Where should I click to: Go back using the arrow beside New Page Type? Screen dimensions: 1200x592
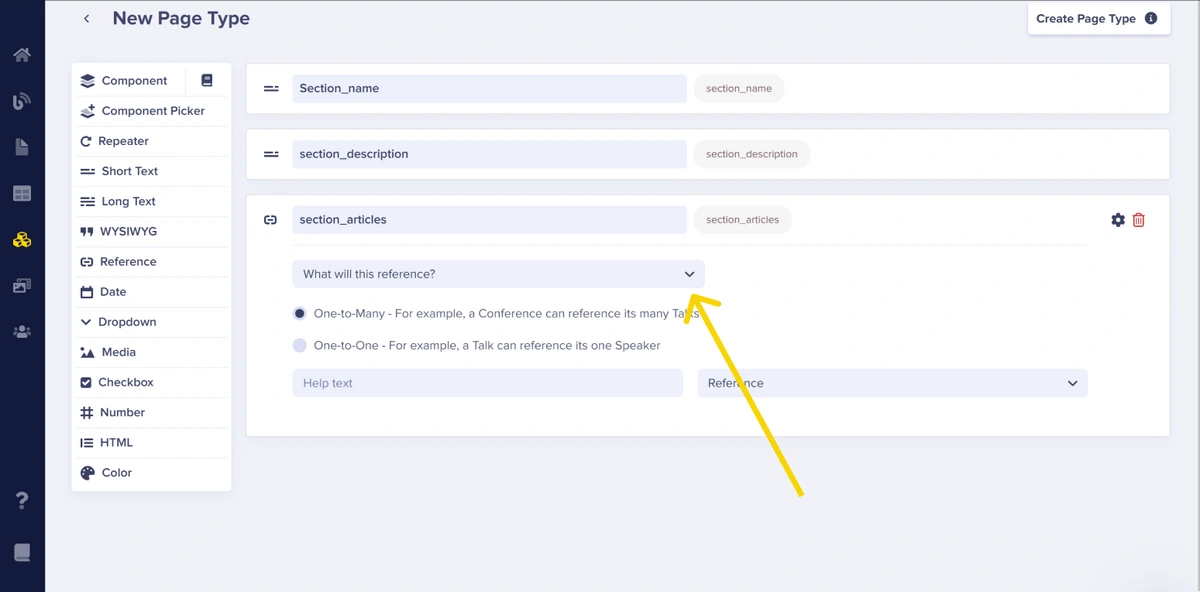click(x=87, y=19)
